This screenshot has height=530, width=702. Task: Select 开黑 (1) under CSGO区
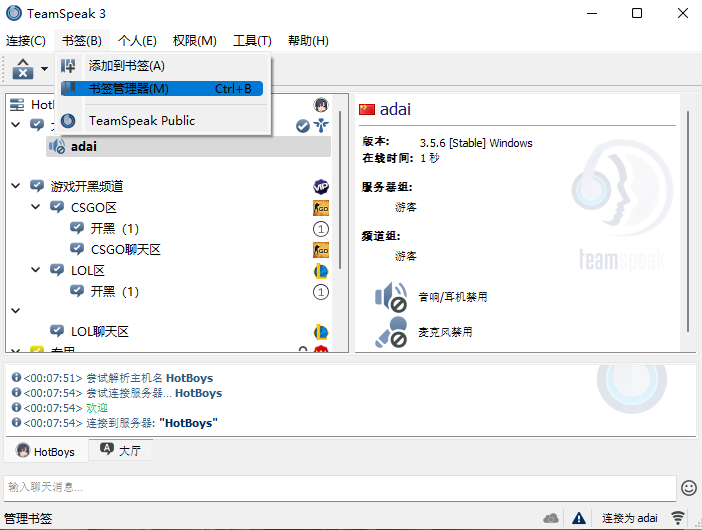click(115, 229)
